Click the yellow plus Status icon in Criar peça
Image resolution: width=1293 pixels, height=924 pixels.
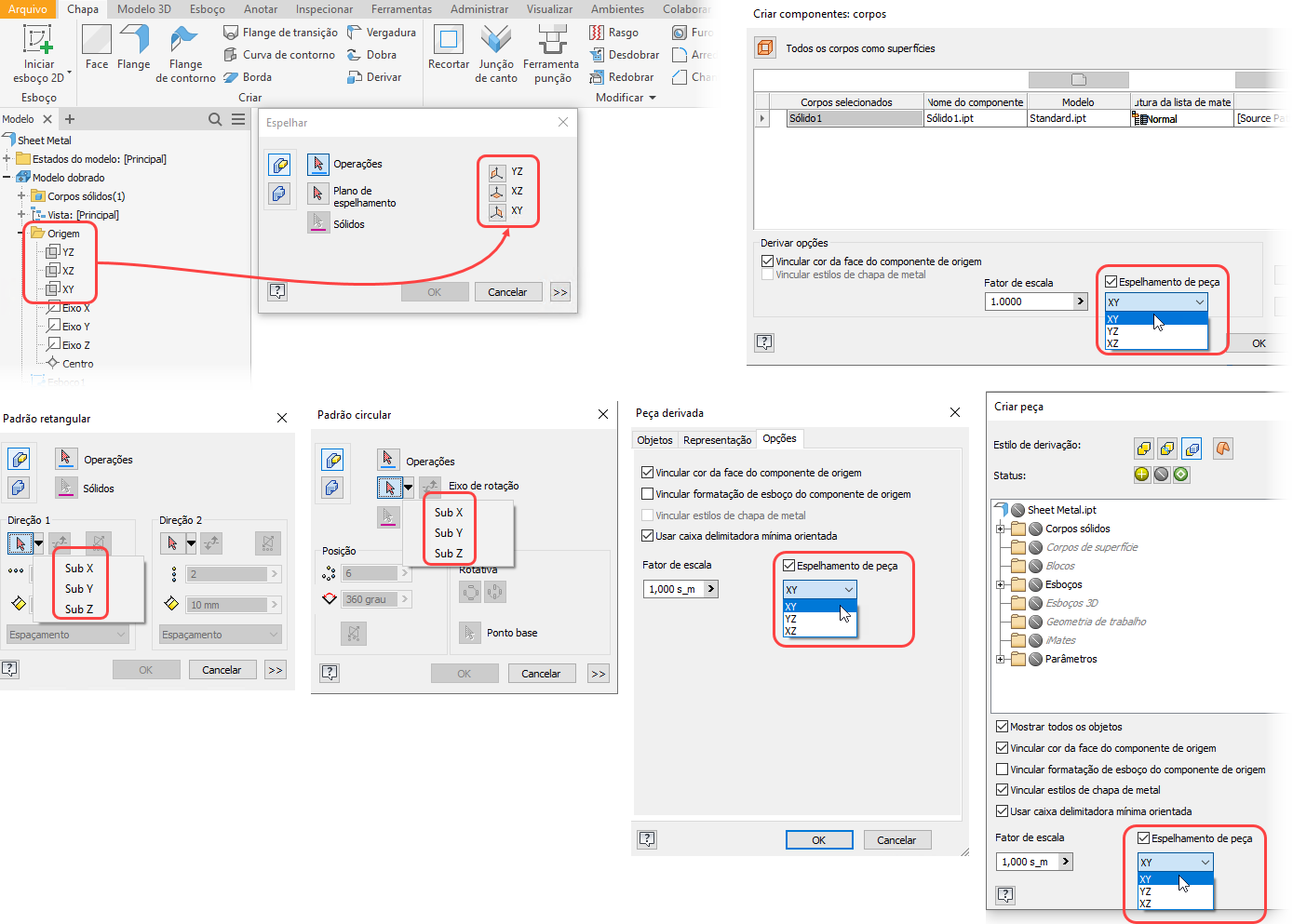click(1142, 475)
